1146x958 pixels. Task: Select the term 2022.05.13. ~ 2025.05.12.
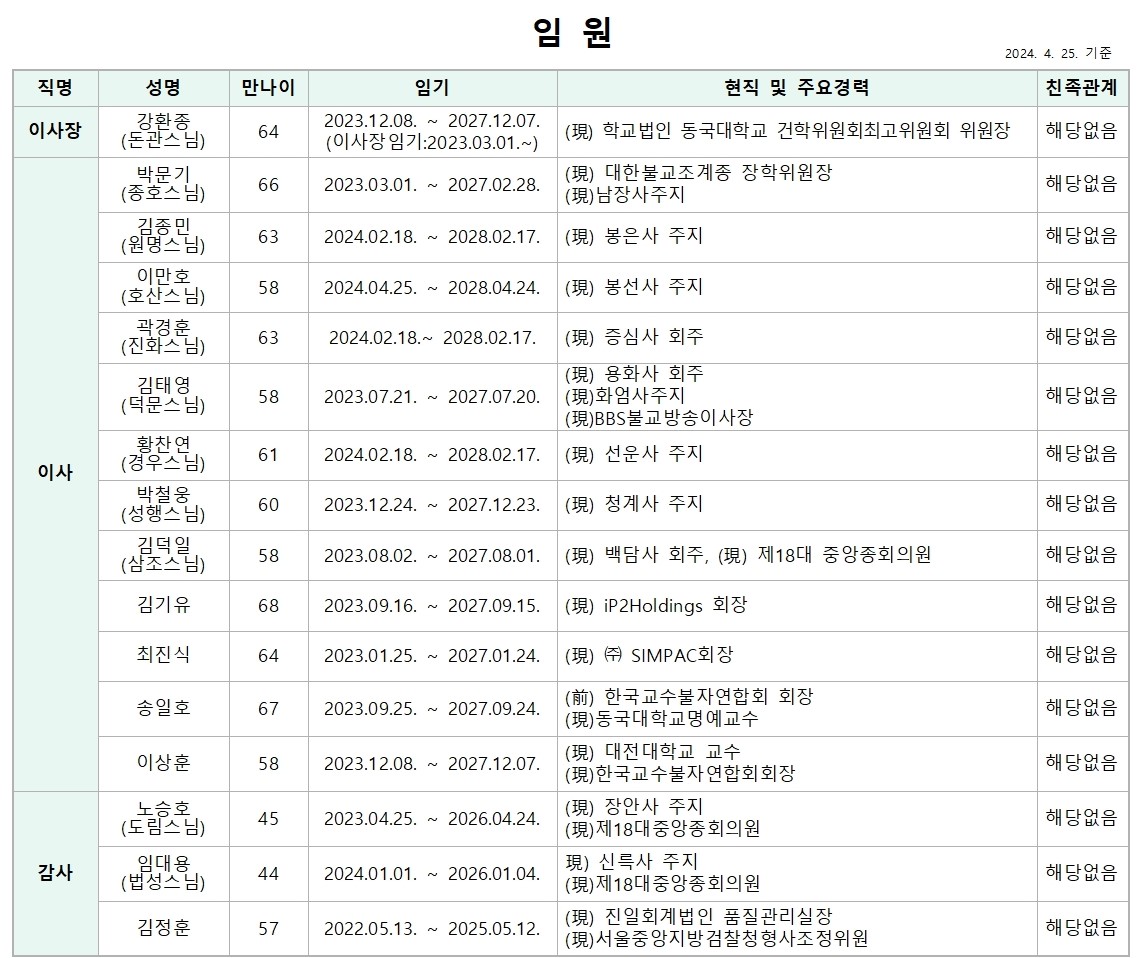click(432, 928)
